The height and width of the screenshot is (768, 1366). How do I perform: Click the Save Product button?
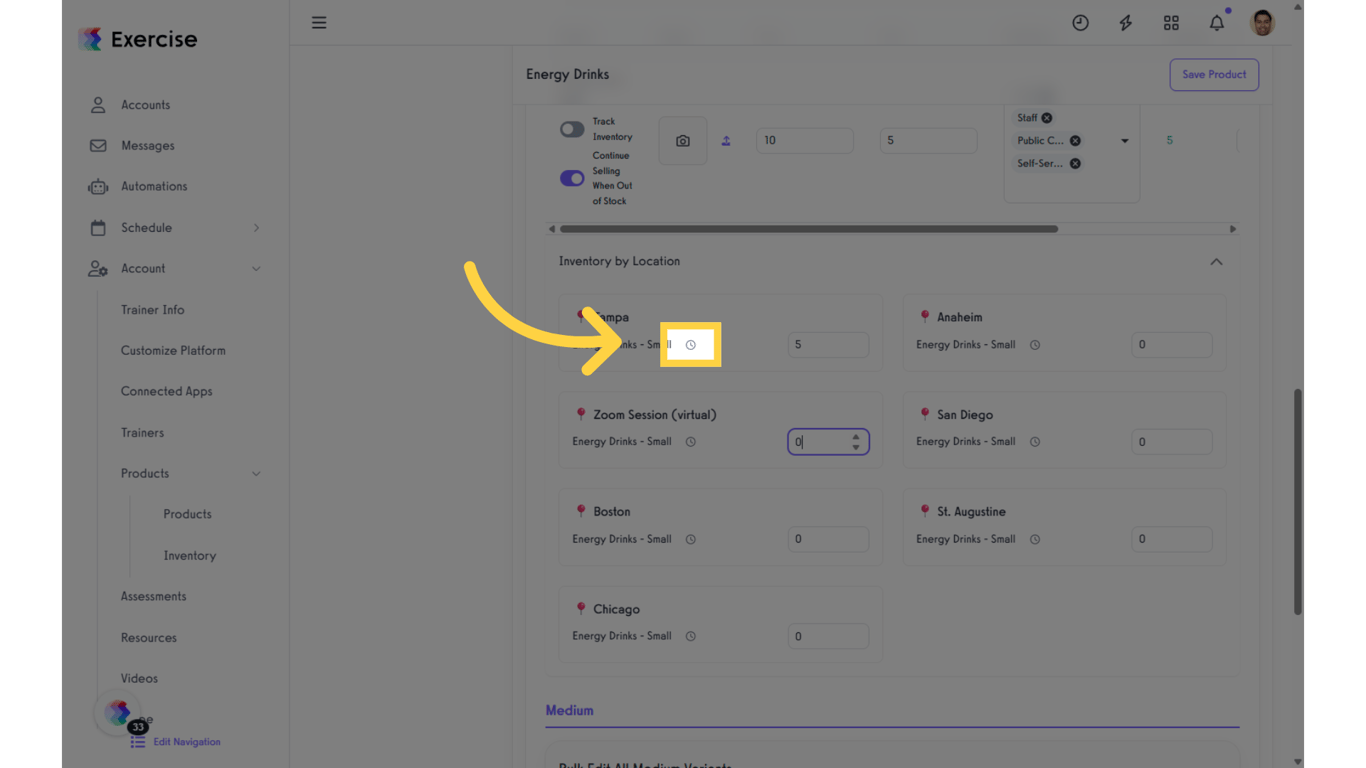(1213, 74)
